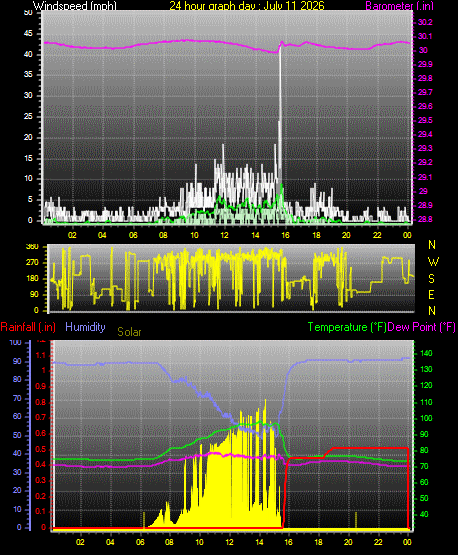Click the 'Solar' legend label
Screen dimensions: 458x555
(129, 332)
